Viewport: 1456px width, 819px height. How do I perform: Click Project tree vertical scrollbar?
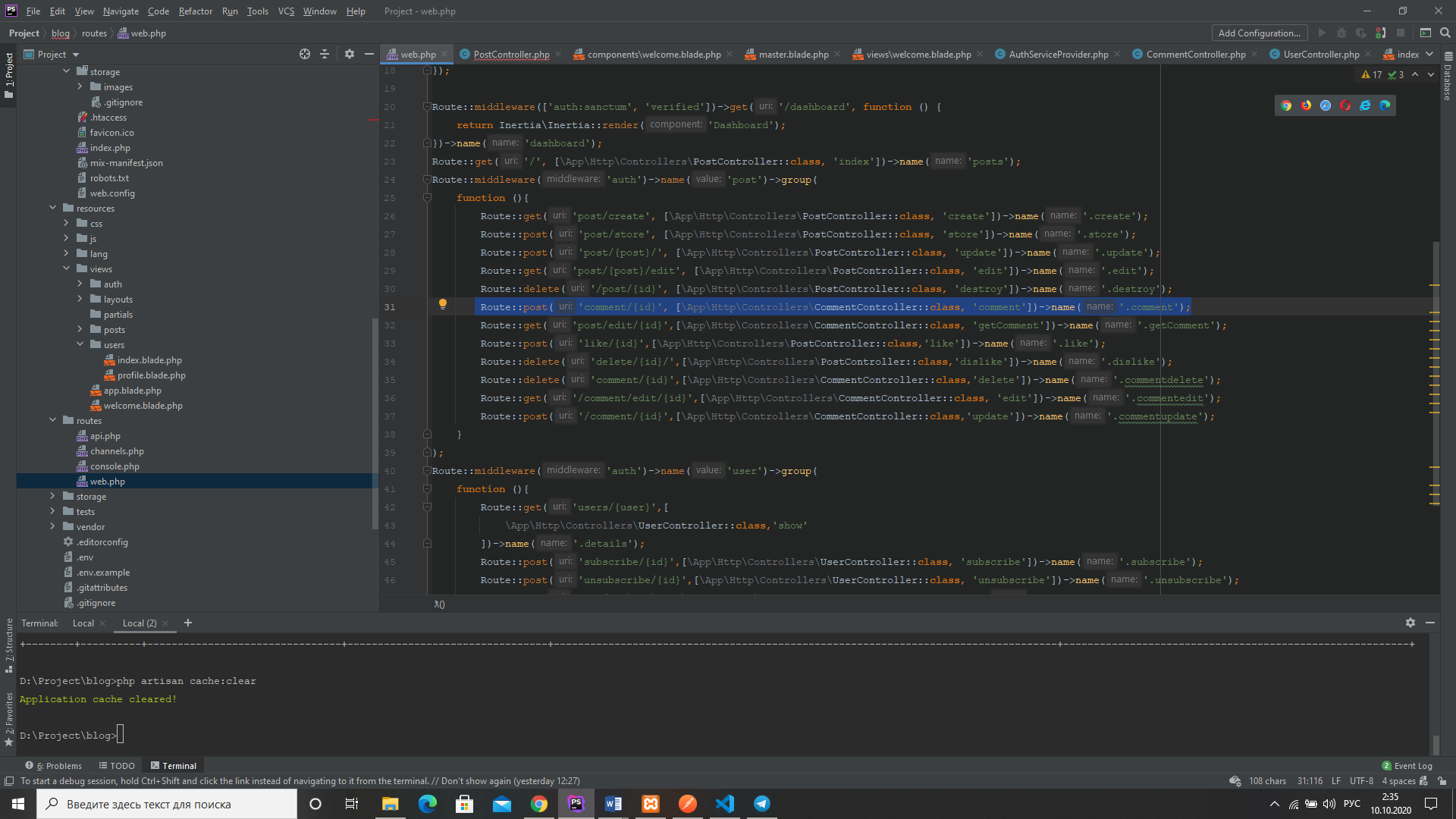click(x=375, y=425)
